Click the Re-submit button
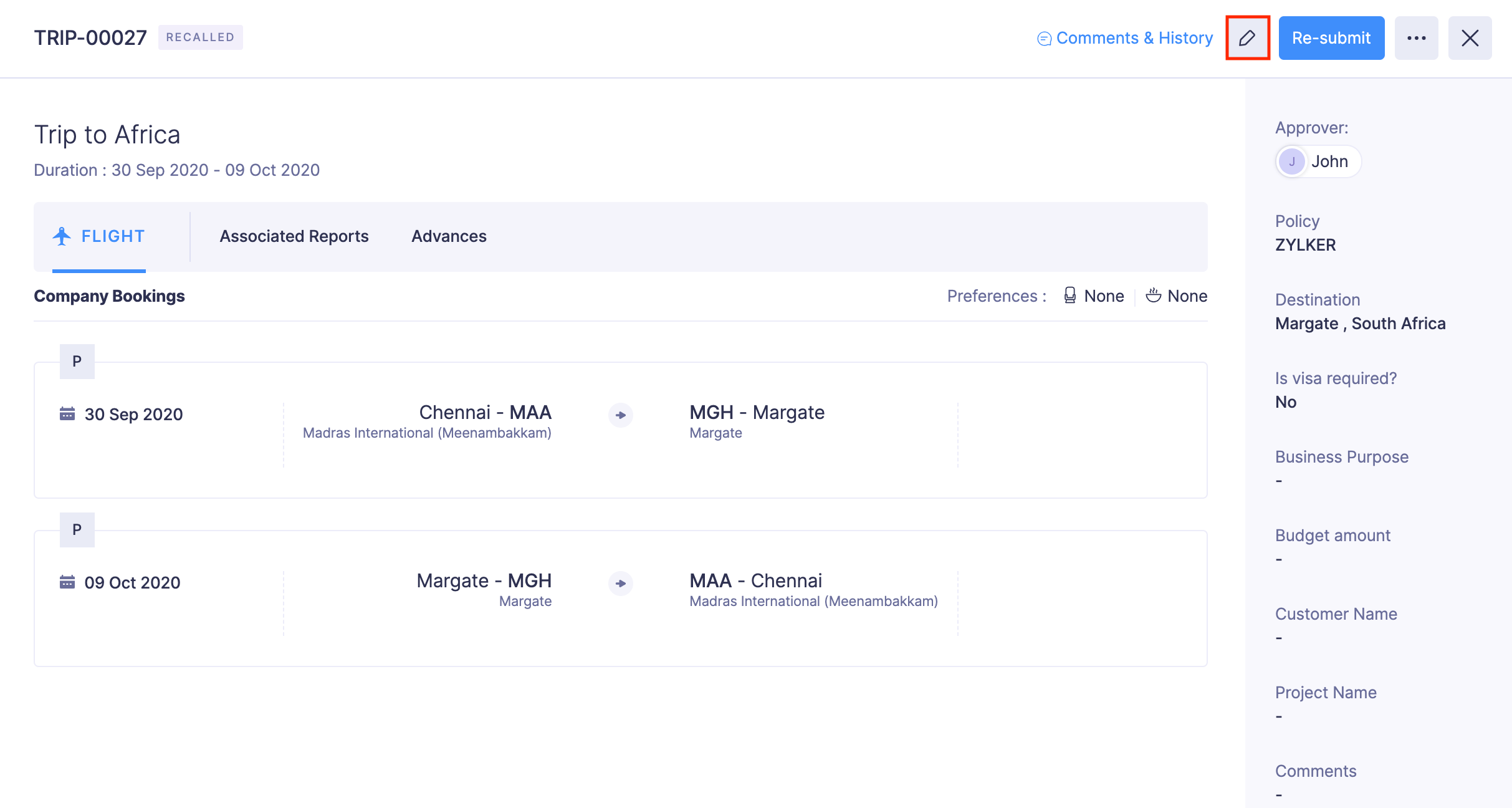The image size is (1512, 808). (x=1331, y=38)
